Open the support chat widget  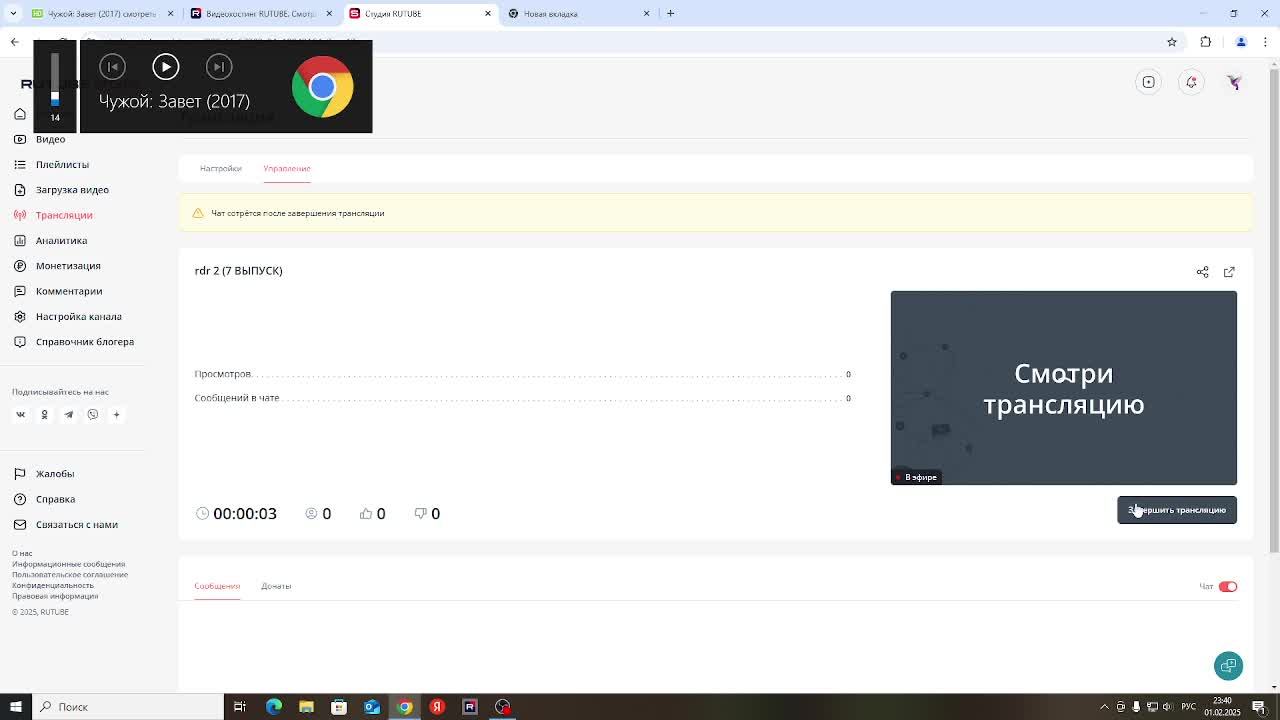pyautogui.click(x=1228, y=666)
